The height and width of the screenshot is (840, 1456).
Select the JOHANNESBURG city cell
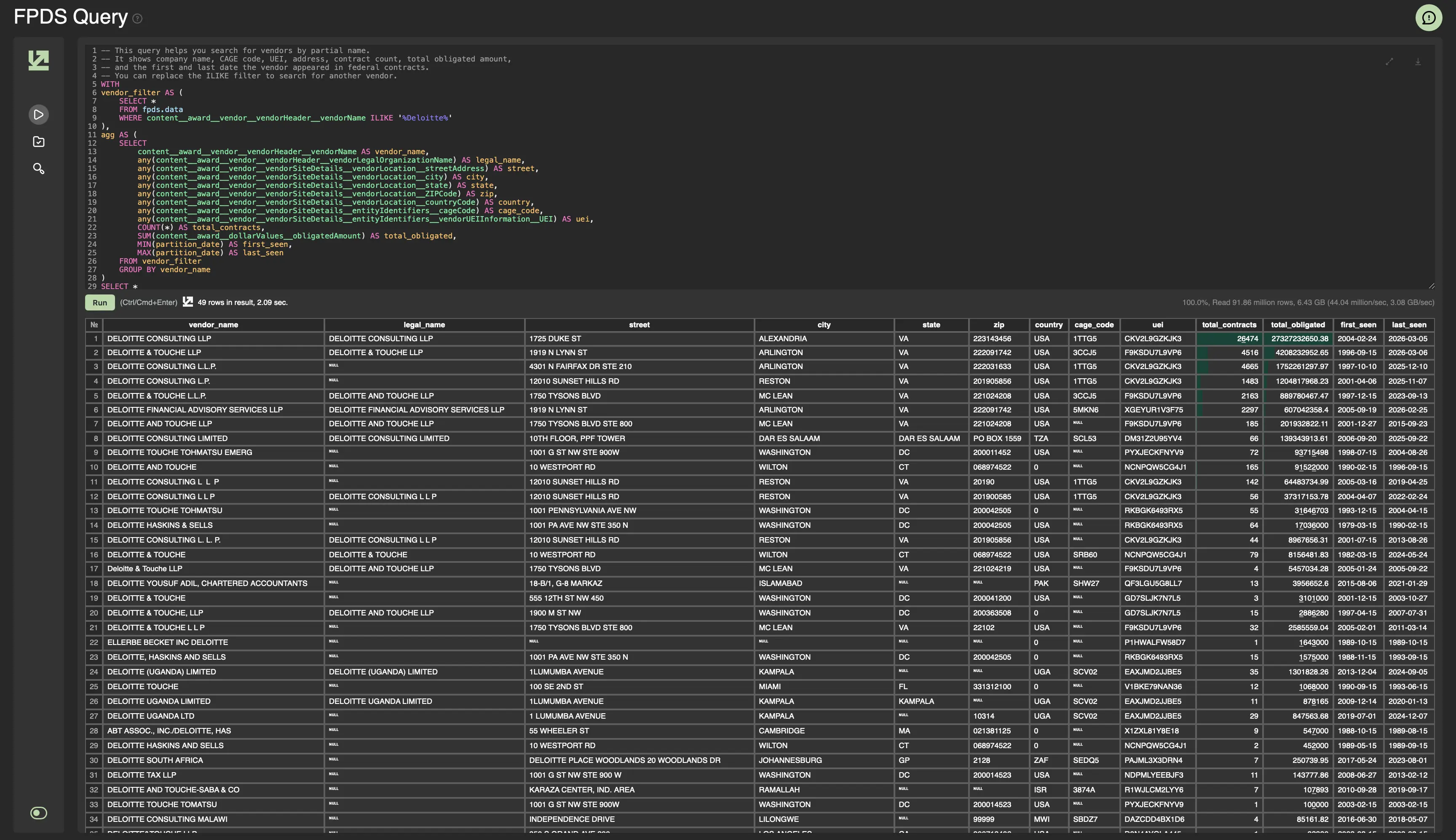(824, 760)
